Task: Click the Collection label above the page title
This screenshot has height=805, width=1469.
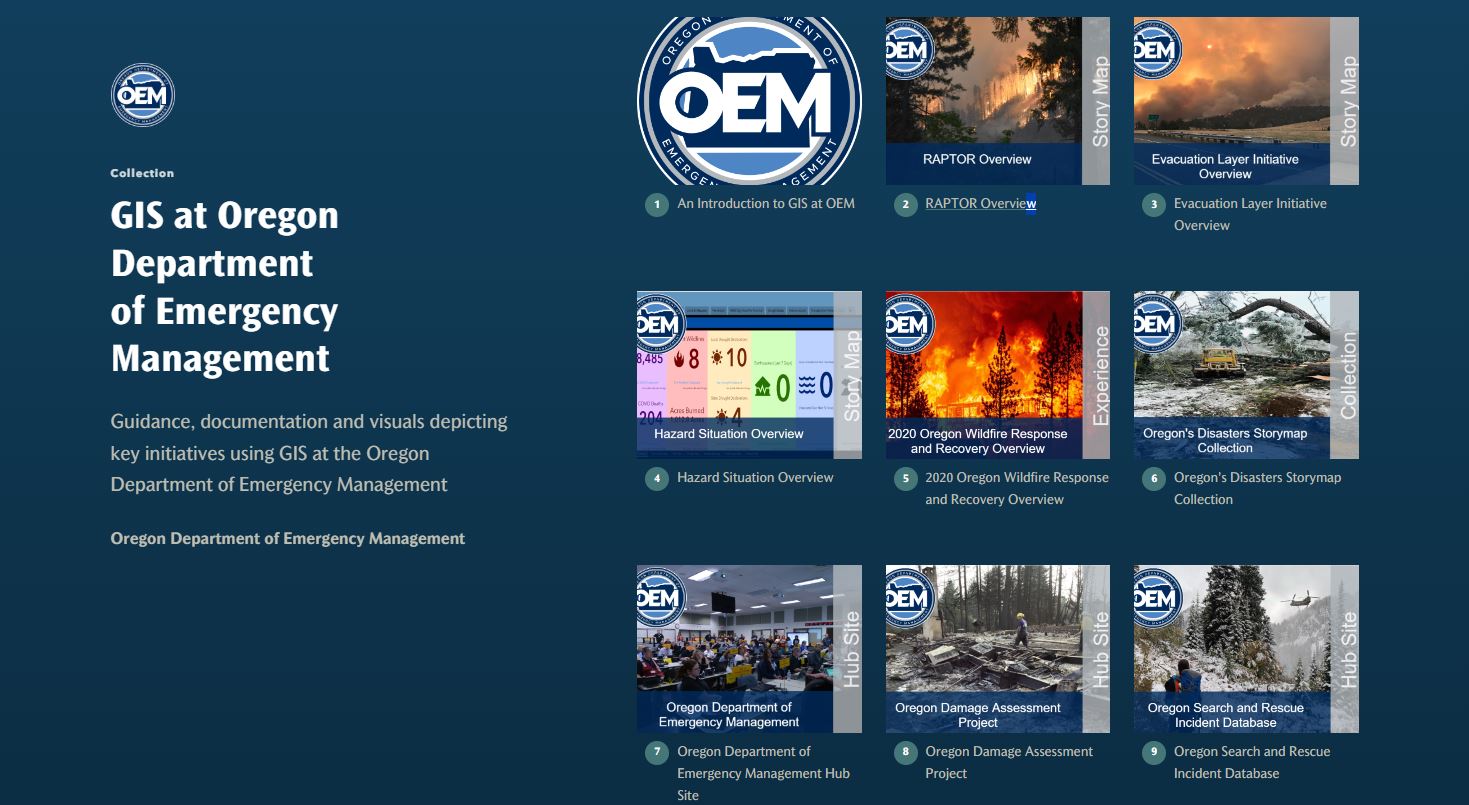Action: tap(143, 172)
